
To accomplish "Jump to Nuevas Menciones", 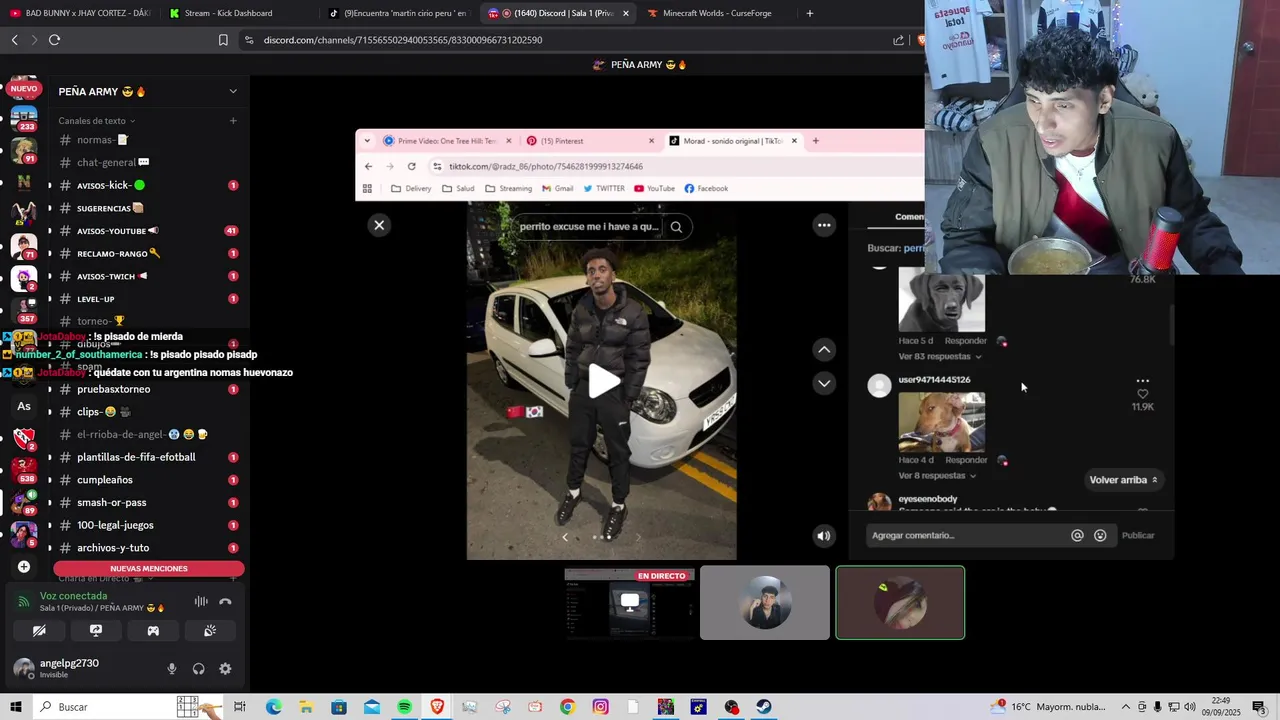I will [148, 568].
